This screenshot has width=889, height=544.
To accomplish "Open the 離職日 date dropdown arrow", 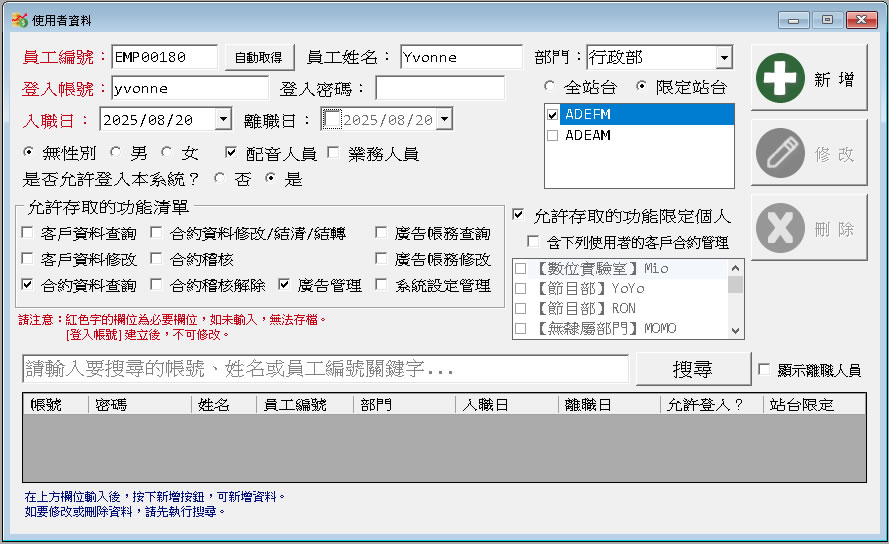I will point(444,120).
